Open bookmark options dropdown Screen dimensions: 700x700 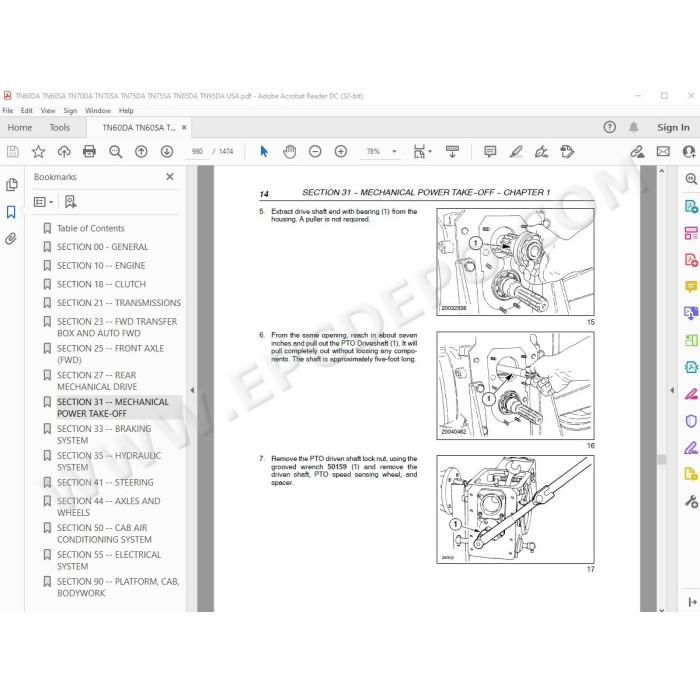pyautogui.click(x=43, y=202)
